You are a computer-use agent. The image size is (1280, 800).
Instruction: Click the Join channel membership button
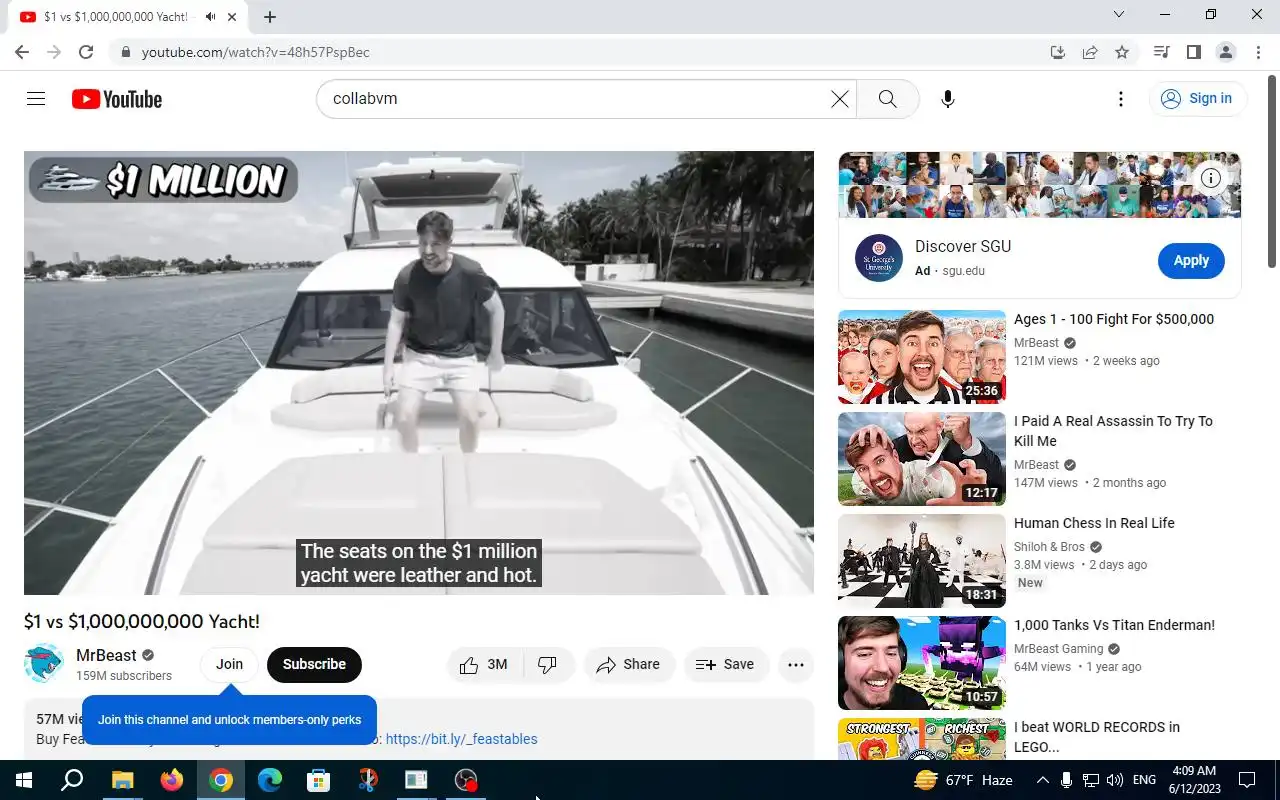[229, 664]
